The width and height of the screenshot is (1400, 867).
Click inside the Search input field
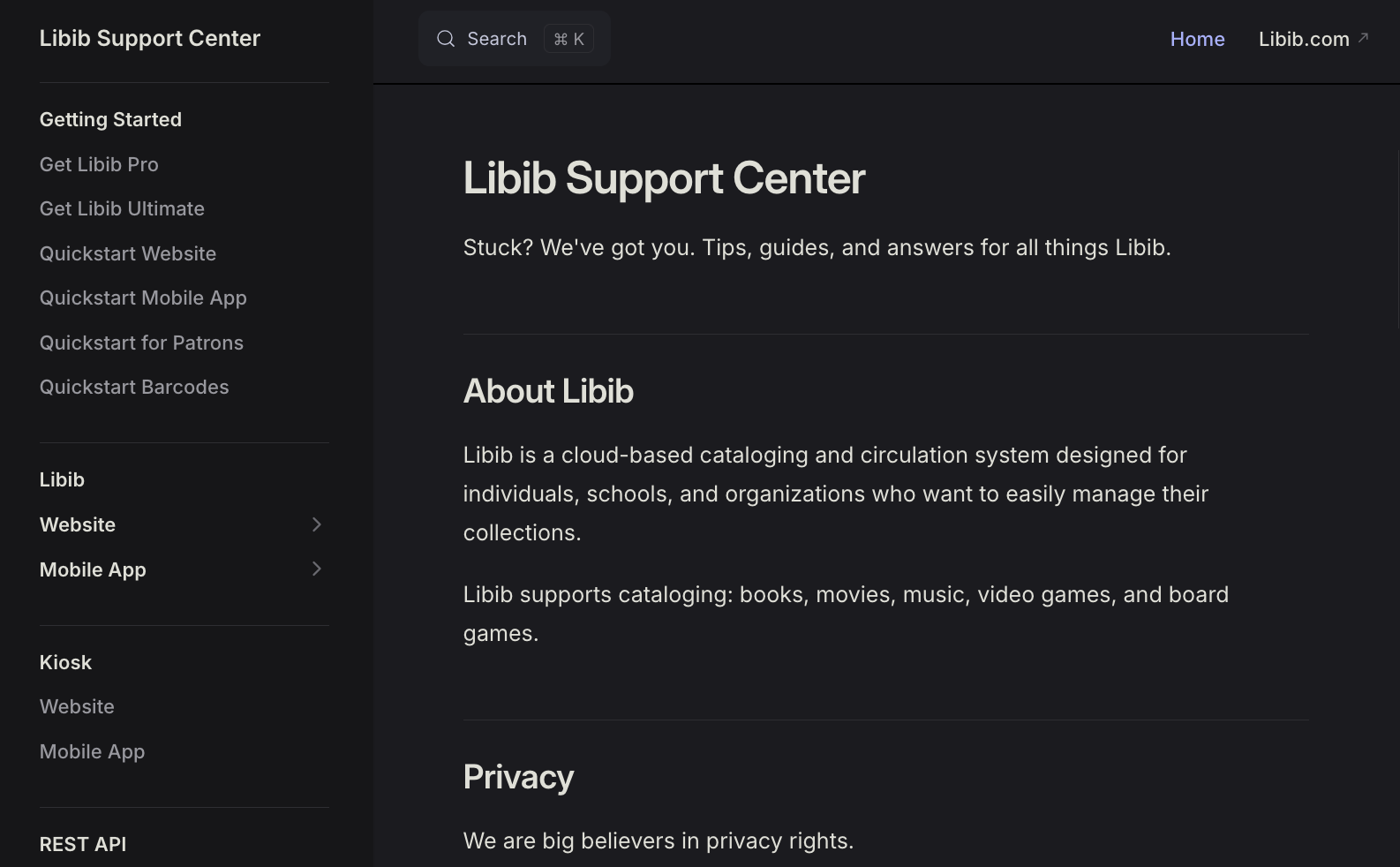pos(497,38)
